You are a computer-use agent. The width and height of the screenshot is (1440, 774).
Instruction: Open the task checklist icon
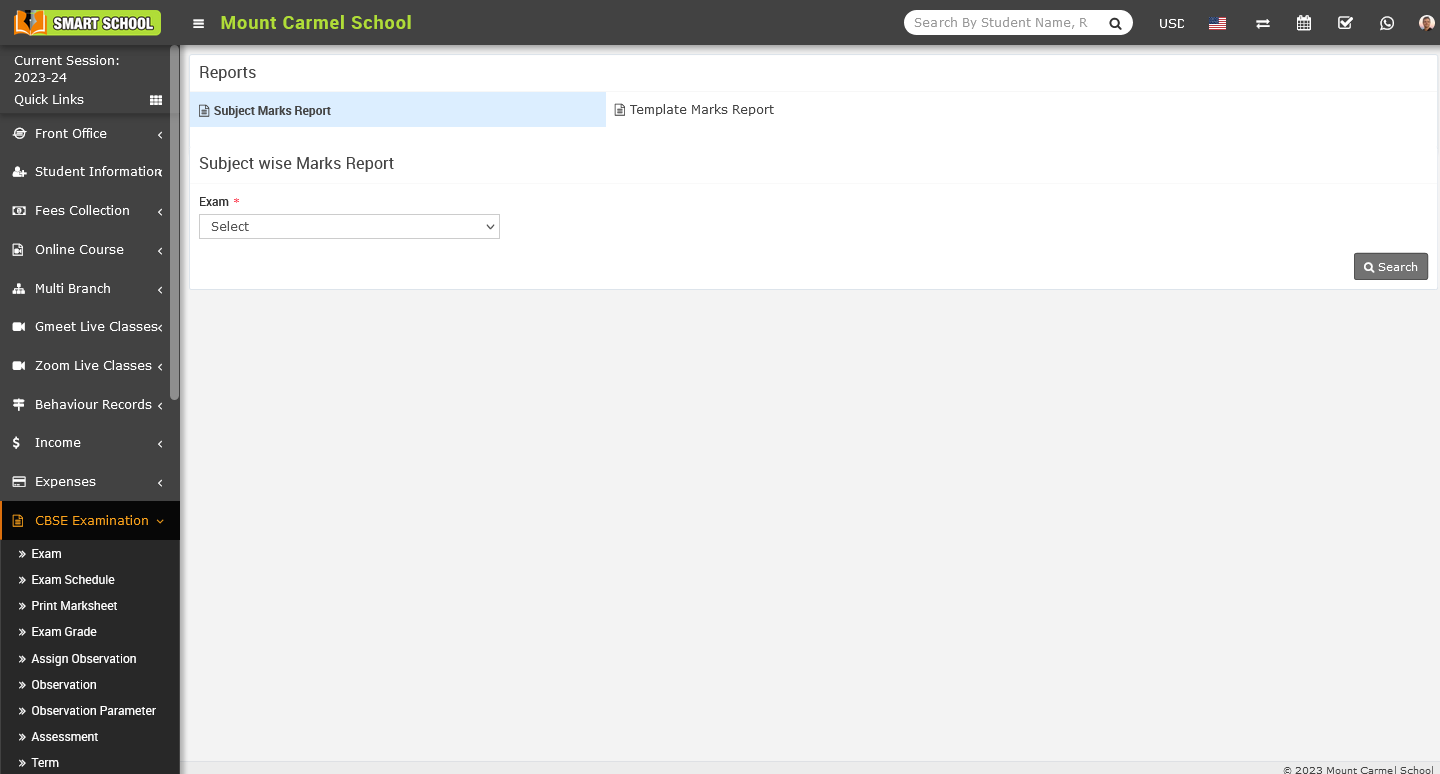(x=1345, y=23)
